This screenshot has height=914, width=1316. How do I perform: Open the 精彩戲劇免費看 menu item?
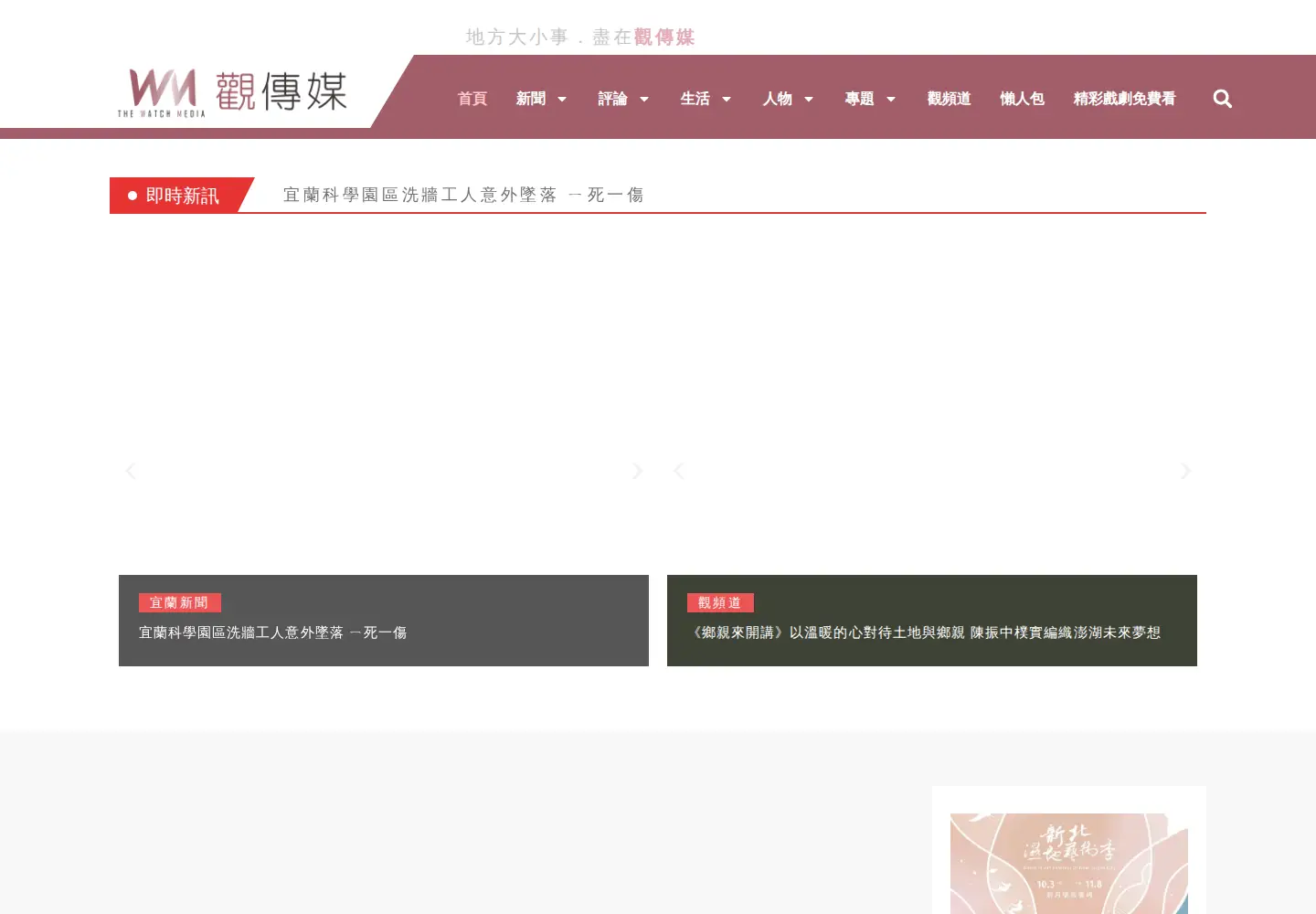(x=1124, y=99)
